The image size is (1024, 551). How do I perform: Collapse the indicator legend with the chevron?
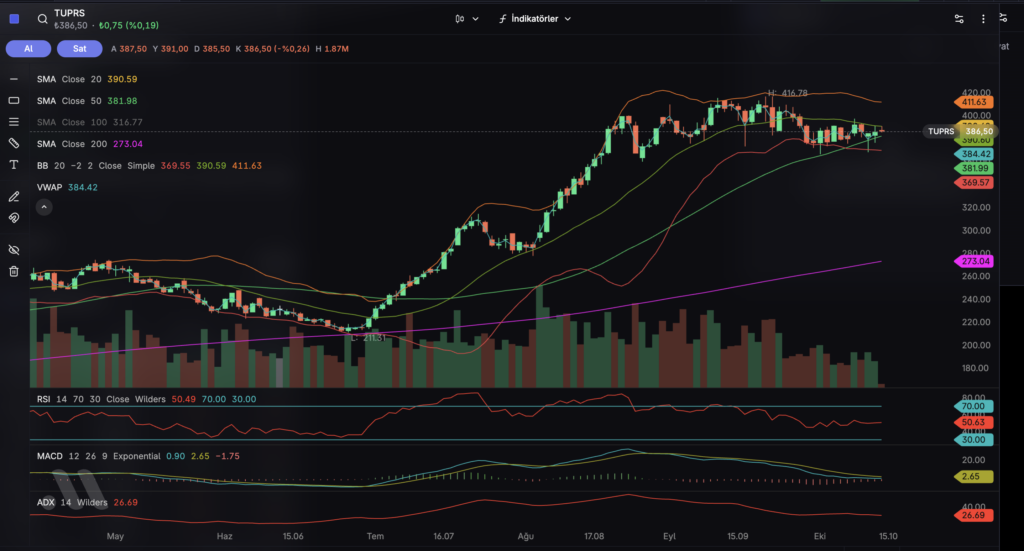[x=44, y=208]
